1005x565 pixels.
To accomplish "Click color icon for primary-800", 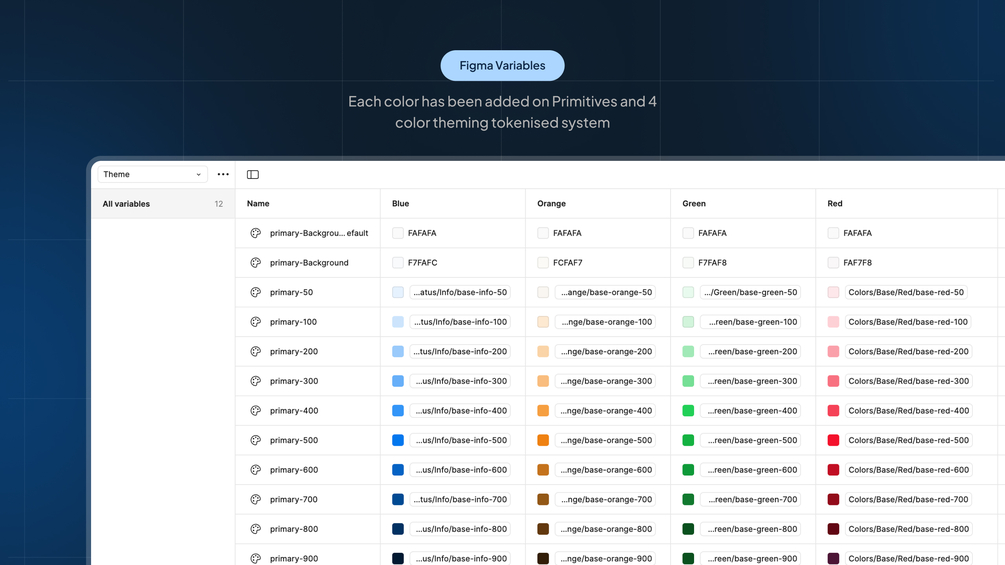I will click(x=256, y=529).
